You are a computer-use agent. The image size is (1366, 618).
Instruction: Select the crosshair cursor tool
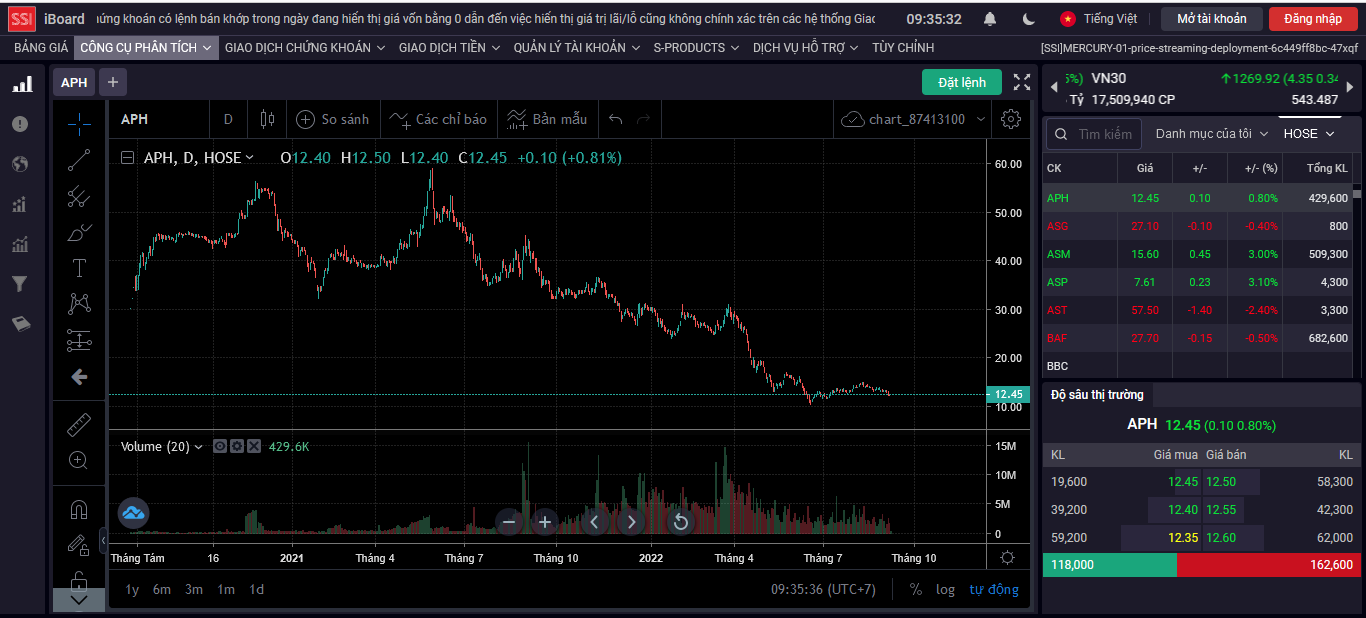pos(79,122)
